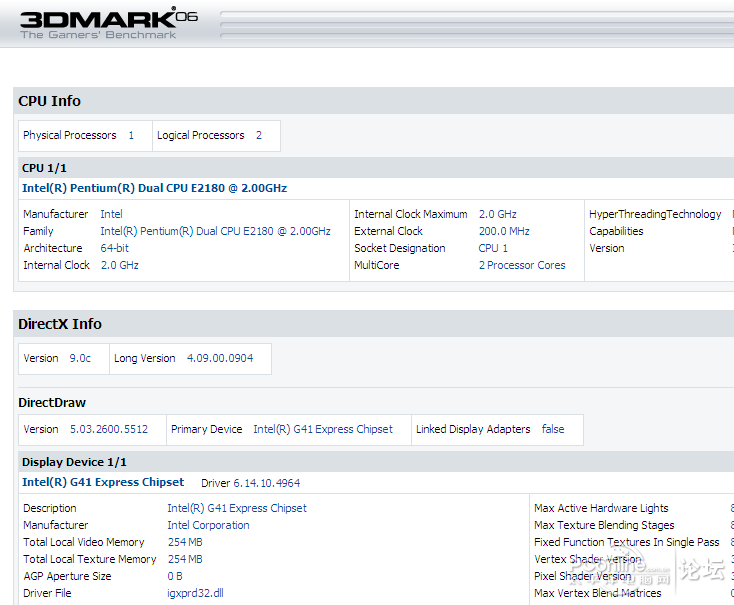Click the 'Pixel Shader Version' label
Image resolution: width=734 pixels, height=605 pixels.
[583, 576]
